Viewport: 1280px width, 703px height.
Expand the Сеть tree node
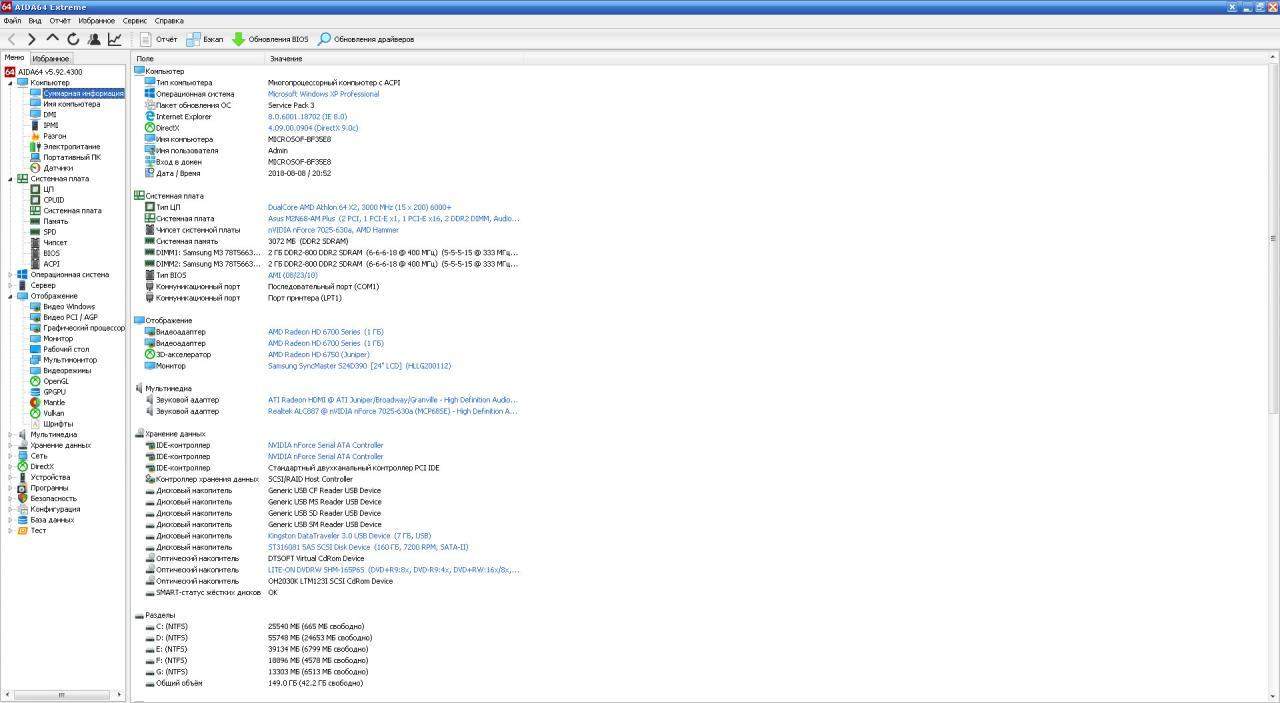click(10, 456)
